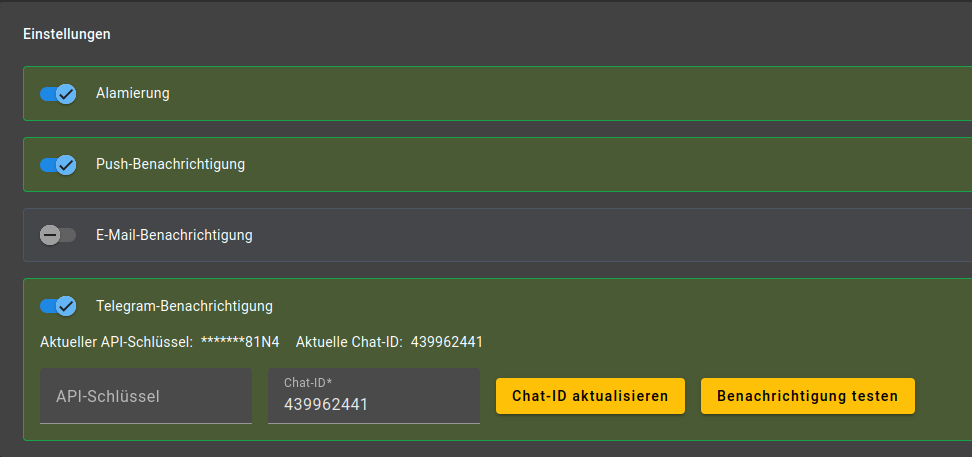Click the Aktueller API-Schlüssel caption
972x457 pixels.
(x=116, y=342)
